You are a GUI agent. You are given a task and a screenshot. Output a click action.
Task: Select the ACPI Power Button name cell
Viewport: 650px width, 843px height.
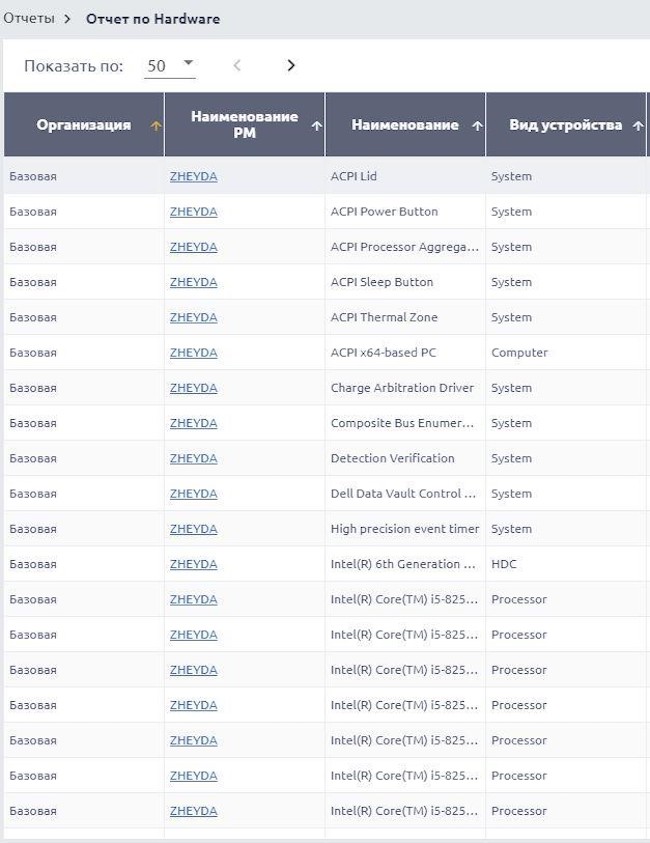click(384, 212)
